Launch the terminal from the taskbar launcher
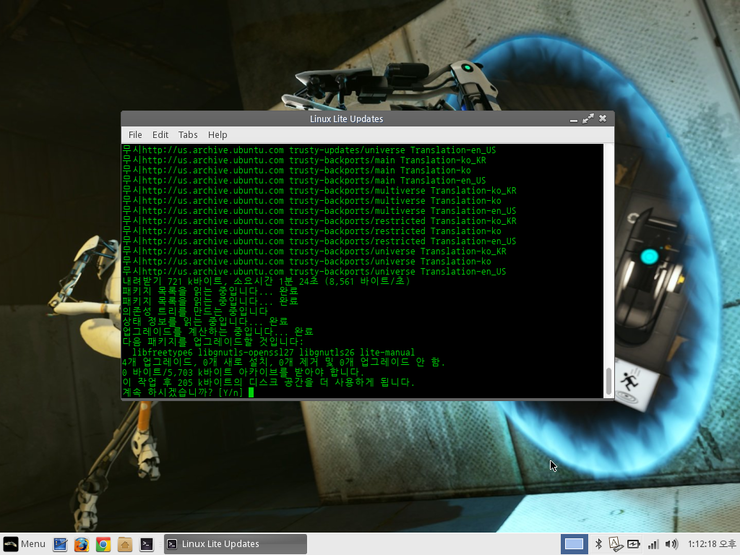The width and height of the screenshot is (740, 555). [146, 544]
